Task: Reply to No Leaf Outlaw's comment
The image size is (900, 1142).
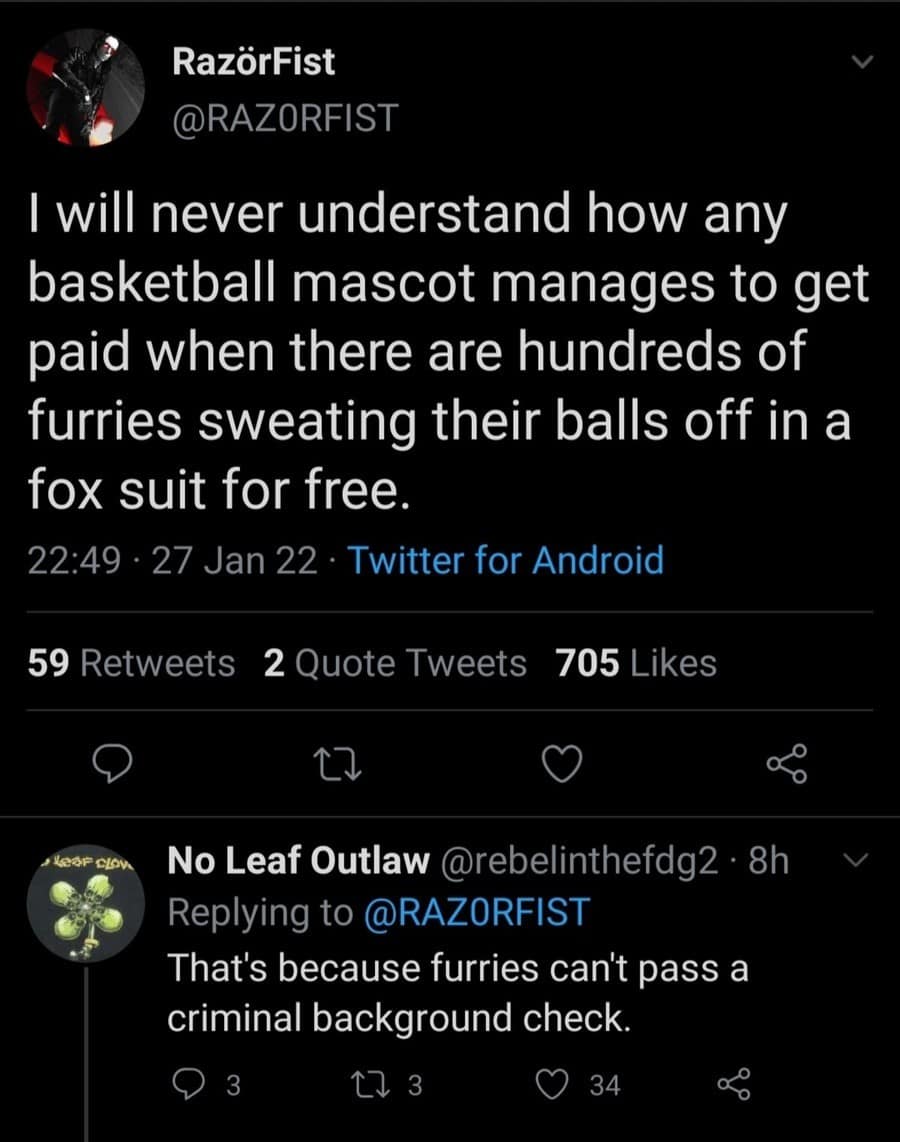Action: pos(190,1084)
